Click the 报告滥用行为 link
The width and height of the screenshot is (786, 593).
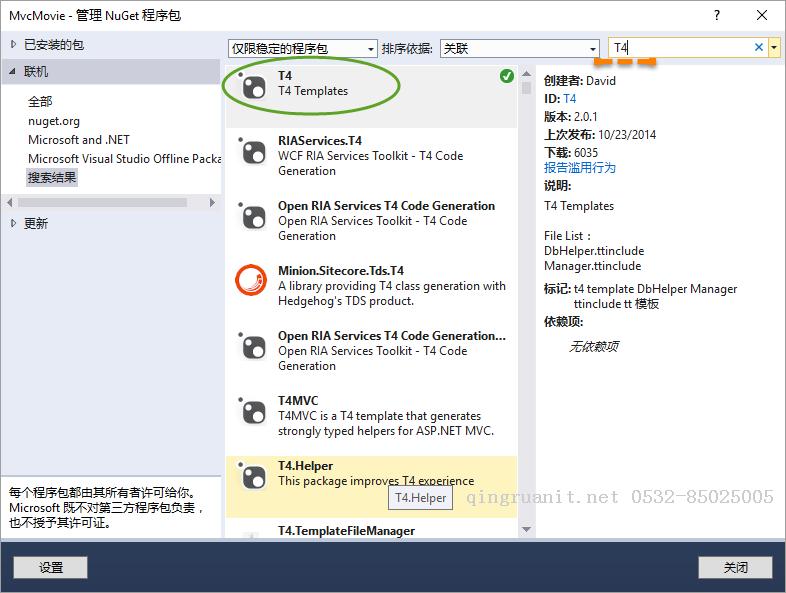(580, 168)
